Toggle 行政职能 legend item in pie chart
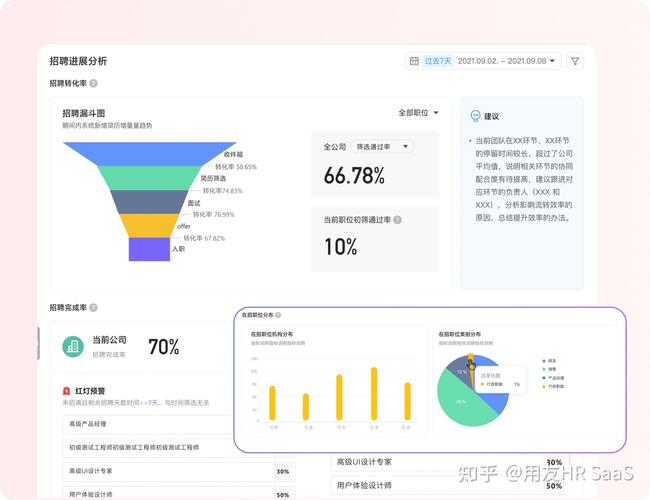This screenshot has width=650, height=500. pos(553,386)
